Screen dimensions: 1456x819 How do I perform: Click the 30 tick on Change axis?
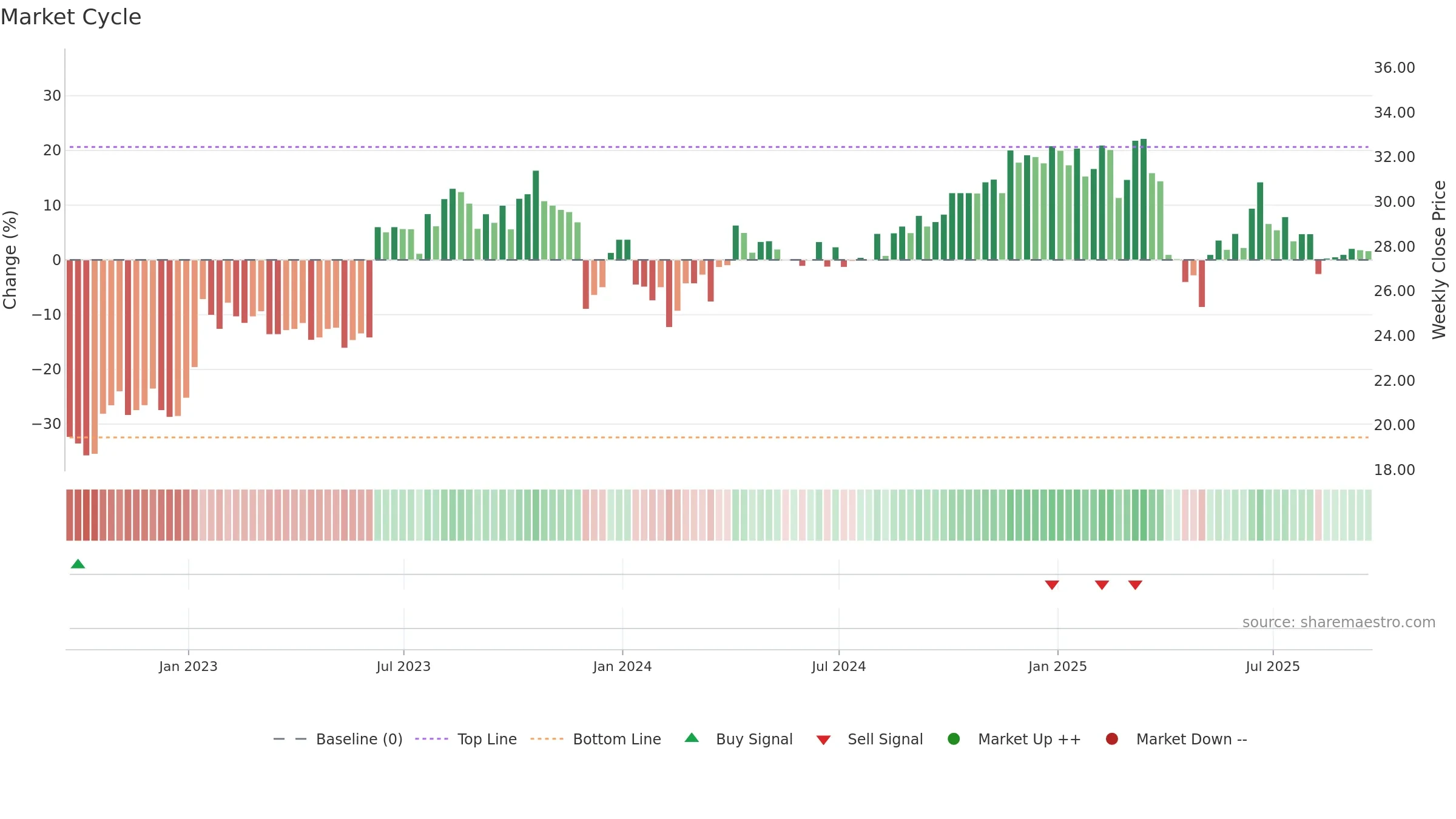point(52,95)
